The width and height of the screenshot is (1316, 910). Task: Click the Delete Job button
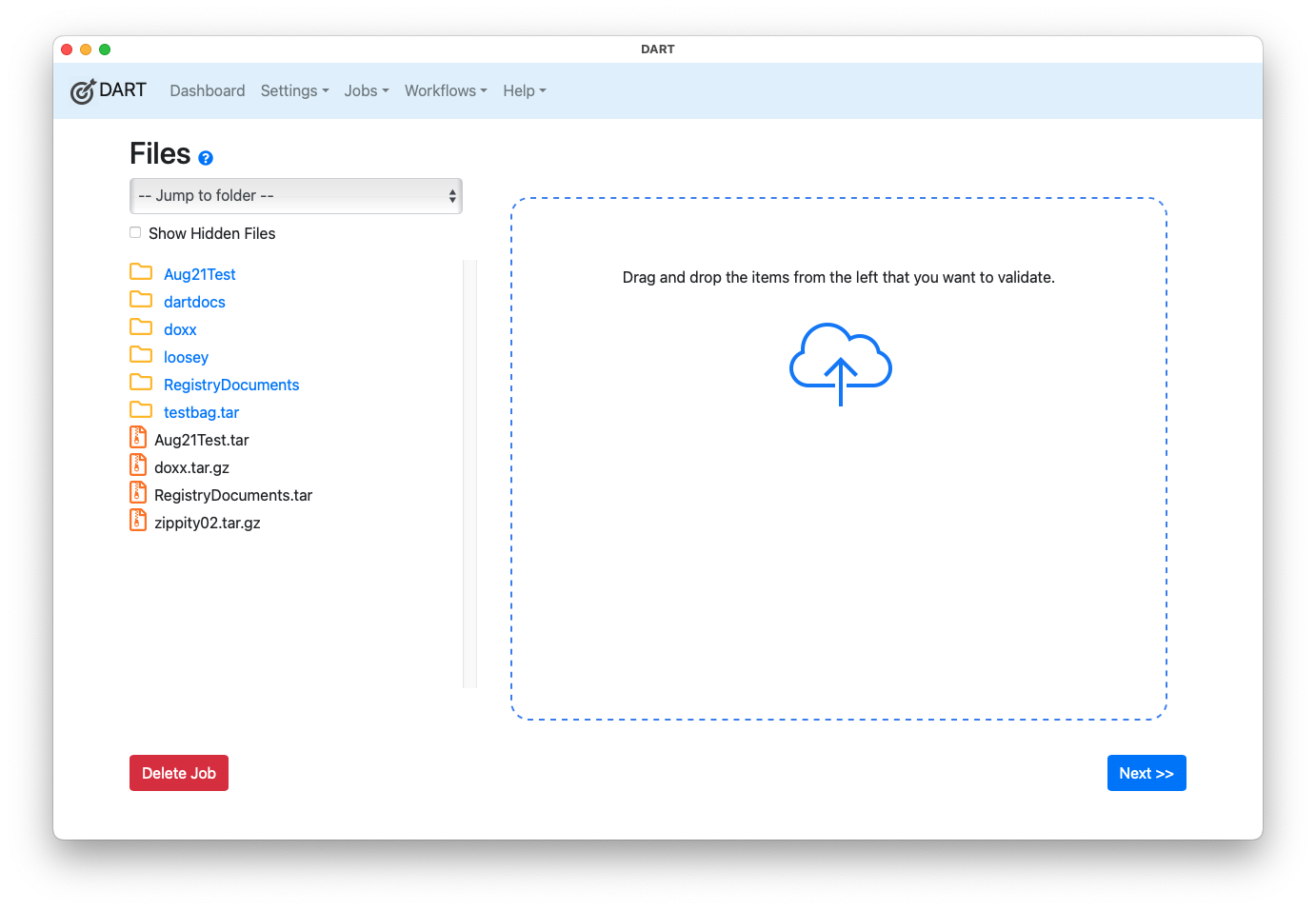[178, 772]
